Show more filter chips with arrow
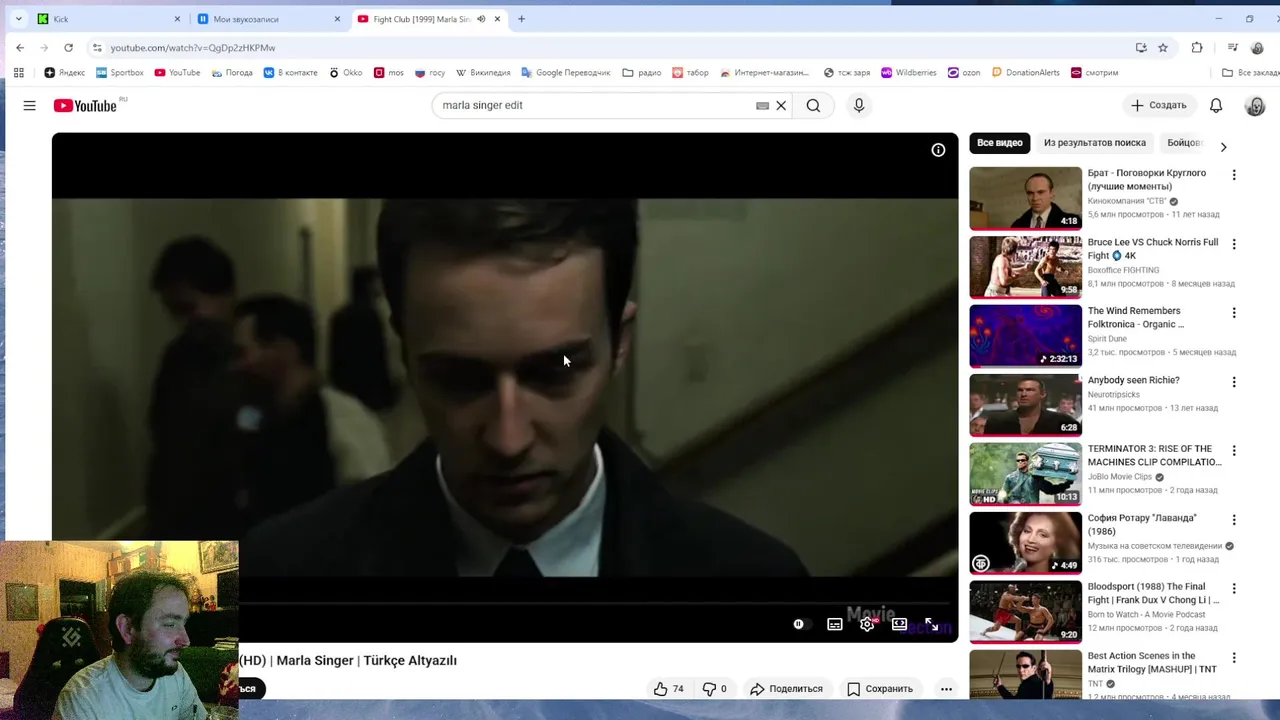Image resolution: width=1280 pixels, height=720 pixels. point(1223,146)
